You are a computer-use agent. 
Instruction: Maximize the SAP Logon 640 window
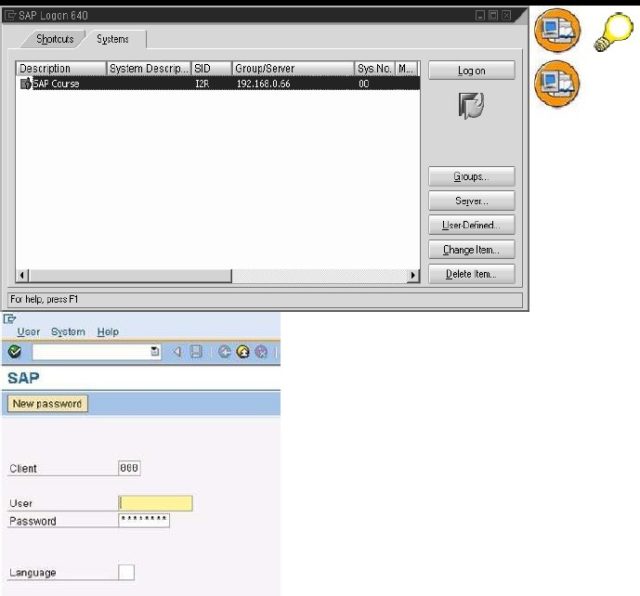click(493, 16)
